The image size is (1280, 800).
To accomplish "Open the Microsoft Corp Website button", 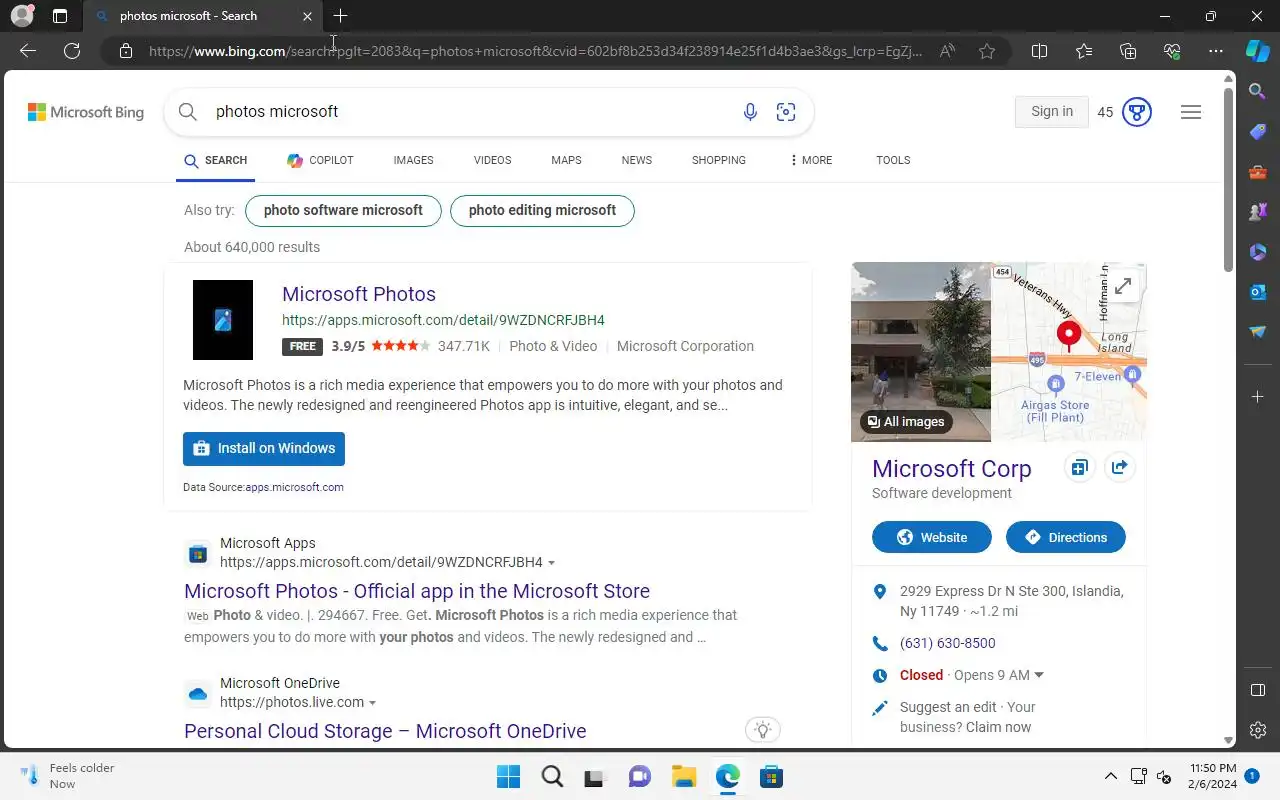I will [932, 537].
